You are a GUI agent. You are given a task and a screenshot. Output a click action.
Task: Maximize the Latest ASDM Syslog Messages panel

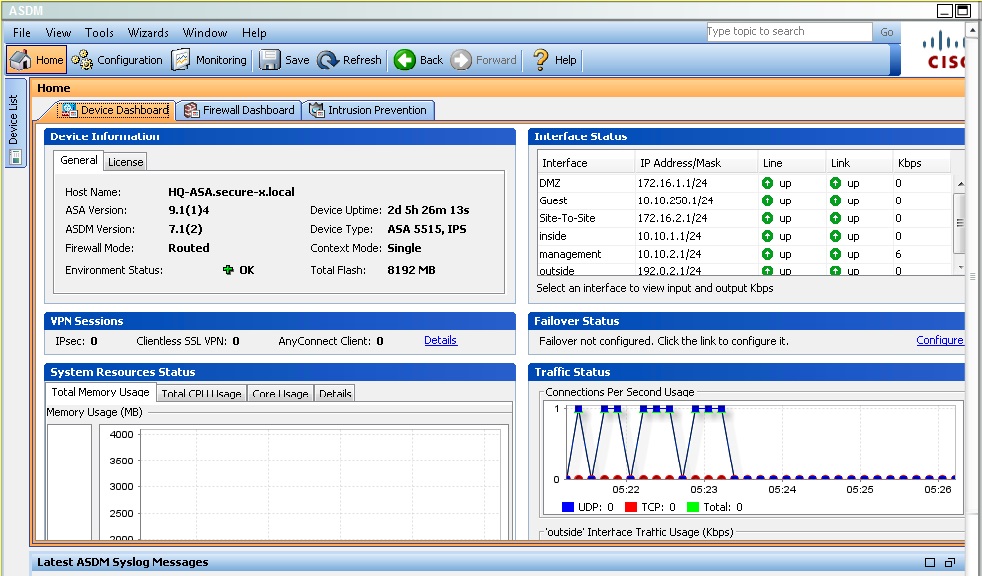pyautogui.click(x=930, y=563)
